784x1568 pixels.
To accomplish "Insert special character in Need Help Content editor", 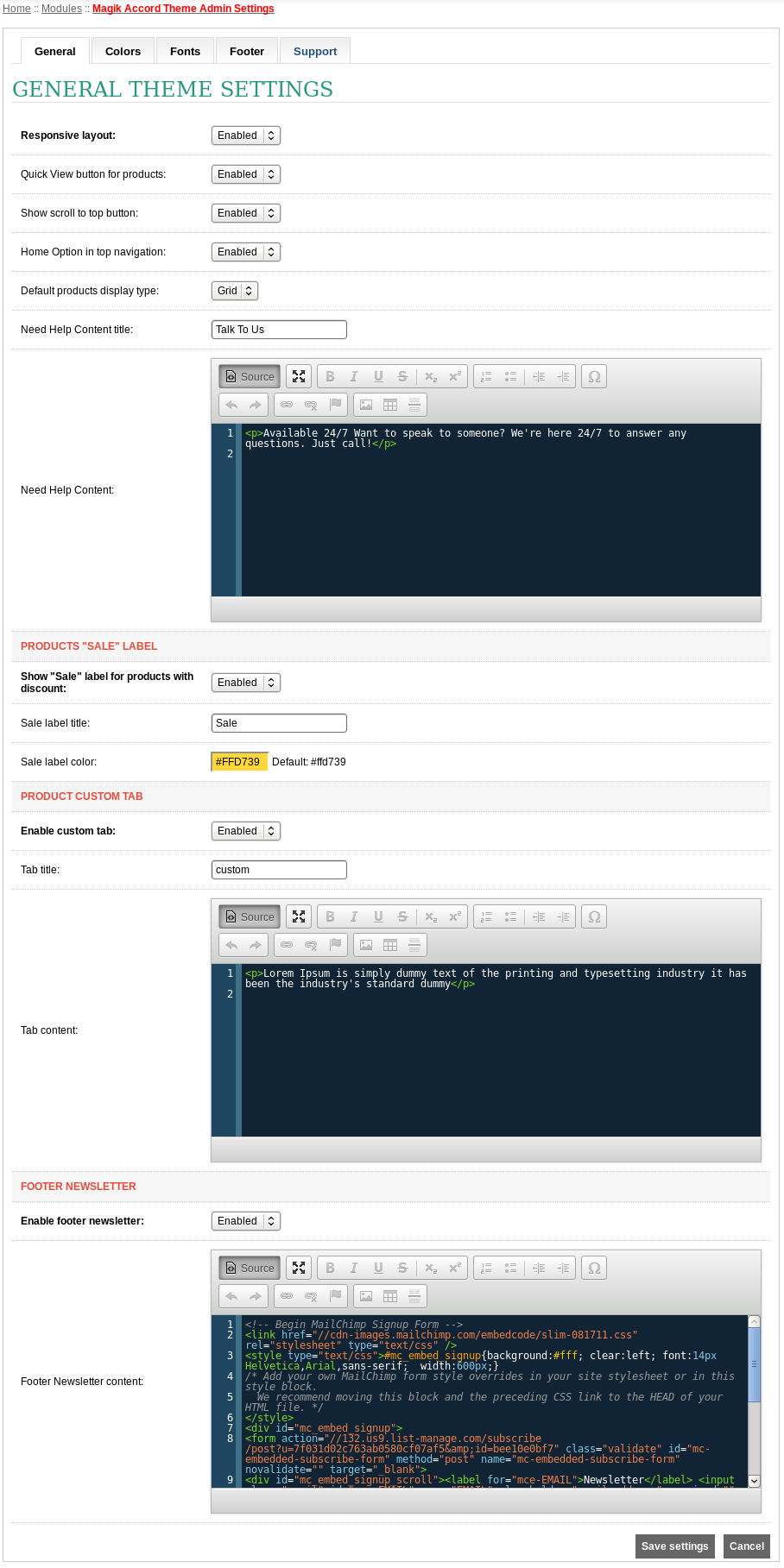I will tap(594, 376).
